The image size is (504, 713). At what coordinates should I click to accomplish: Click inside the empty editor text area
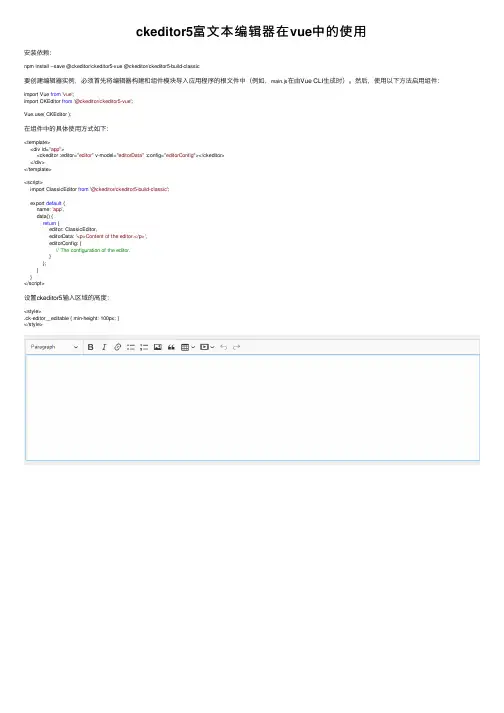pyautogui.click(x=252, y=407)
